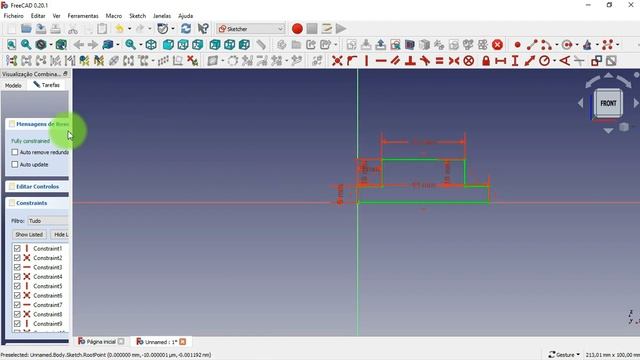Viewport: 640px width, 360px height.
Task: Enable the Auto update checkbox
Action: (15, 164)
